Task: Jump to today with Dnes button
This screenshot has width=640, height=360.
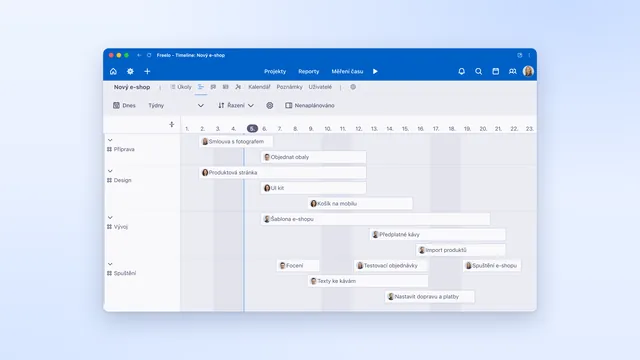Action: coord(124,105)
